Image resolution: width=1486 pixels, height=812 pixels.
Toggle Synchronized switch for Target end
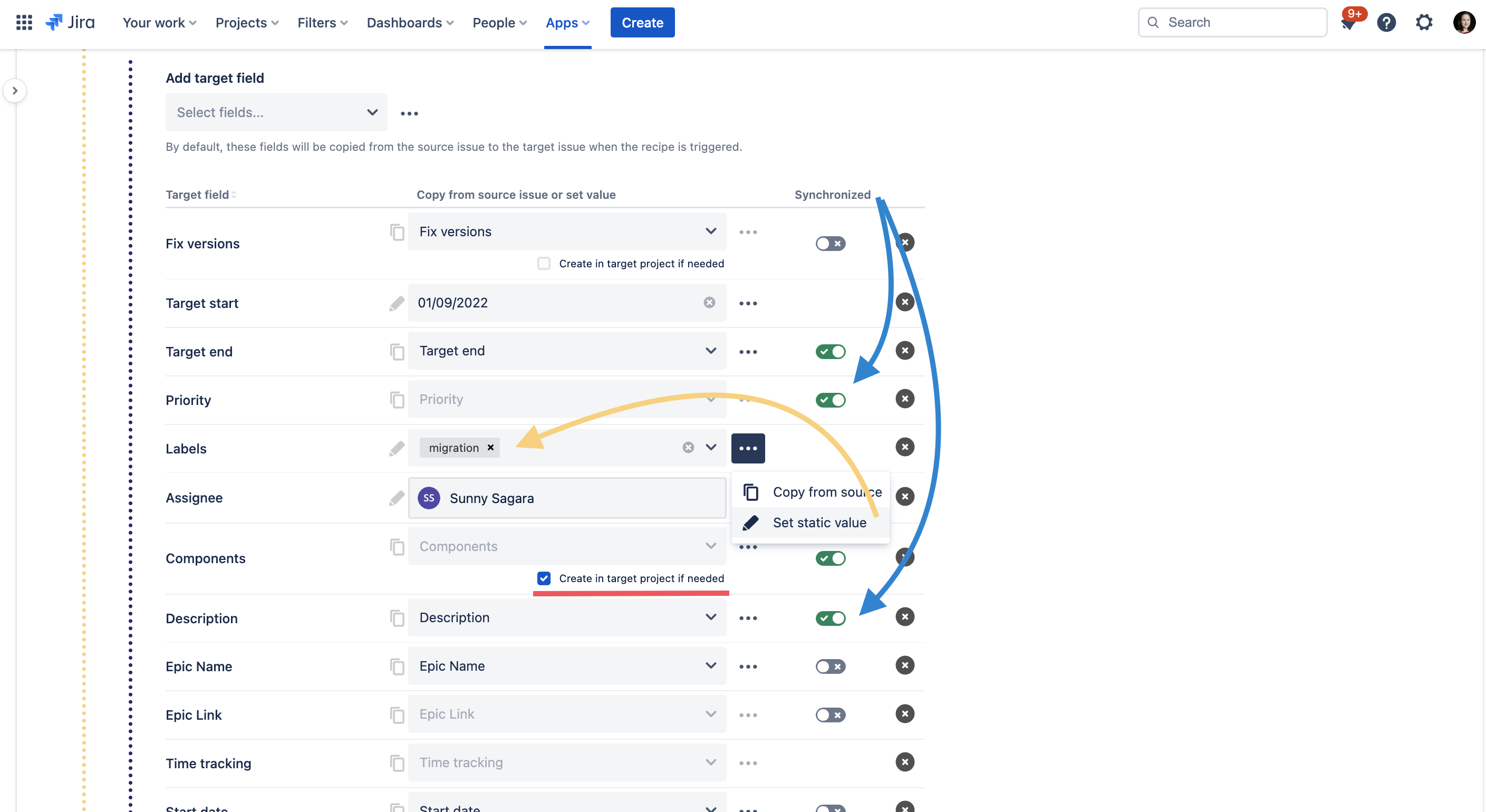pos(830,351)
